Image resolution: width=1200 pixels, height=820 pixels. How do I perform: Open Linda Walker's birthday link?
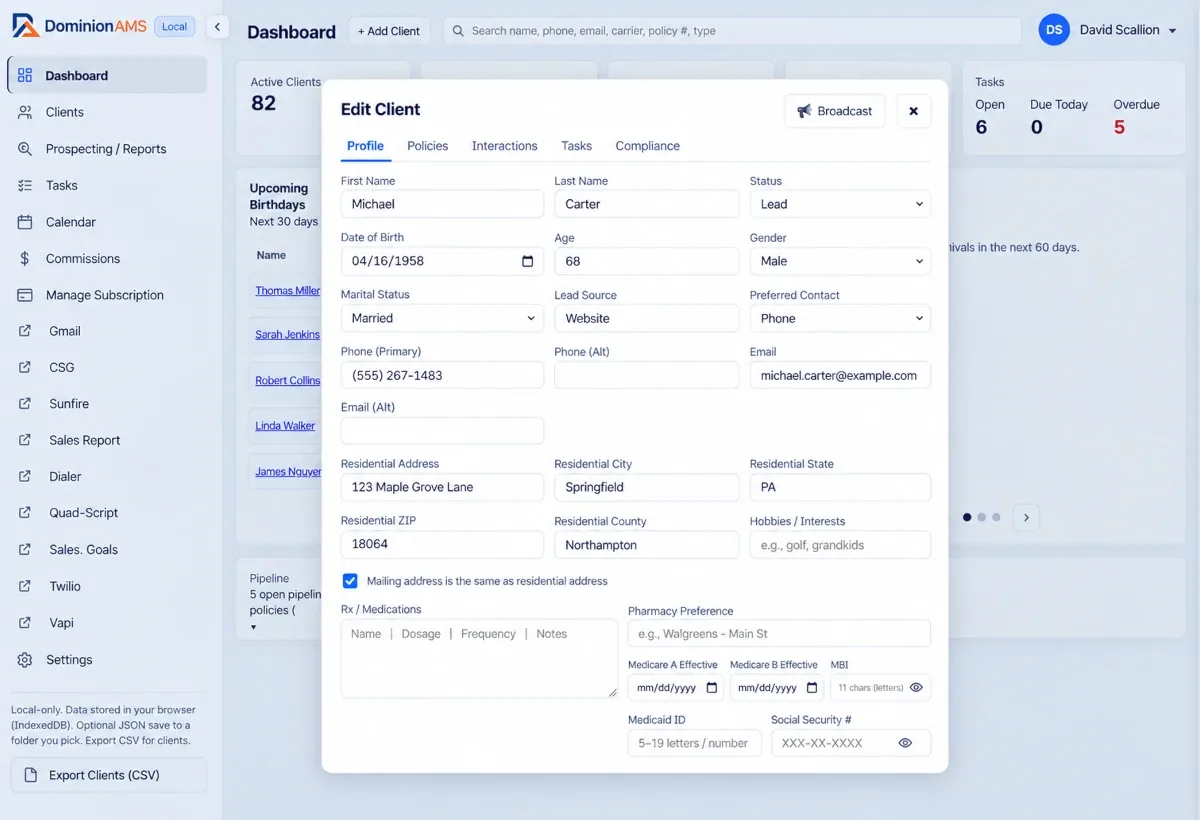[285, 426]
